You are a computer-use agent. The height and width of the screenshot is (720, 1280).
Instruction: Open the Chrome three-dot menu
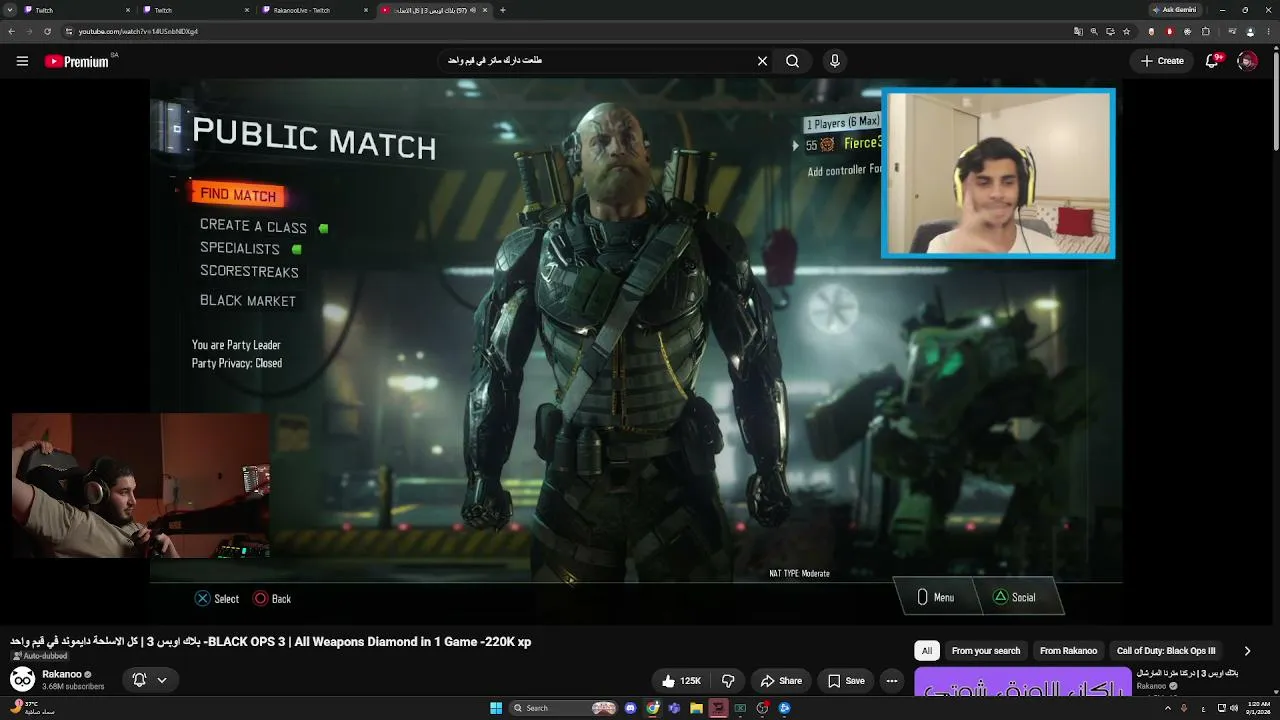(1268, 31)
